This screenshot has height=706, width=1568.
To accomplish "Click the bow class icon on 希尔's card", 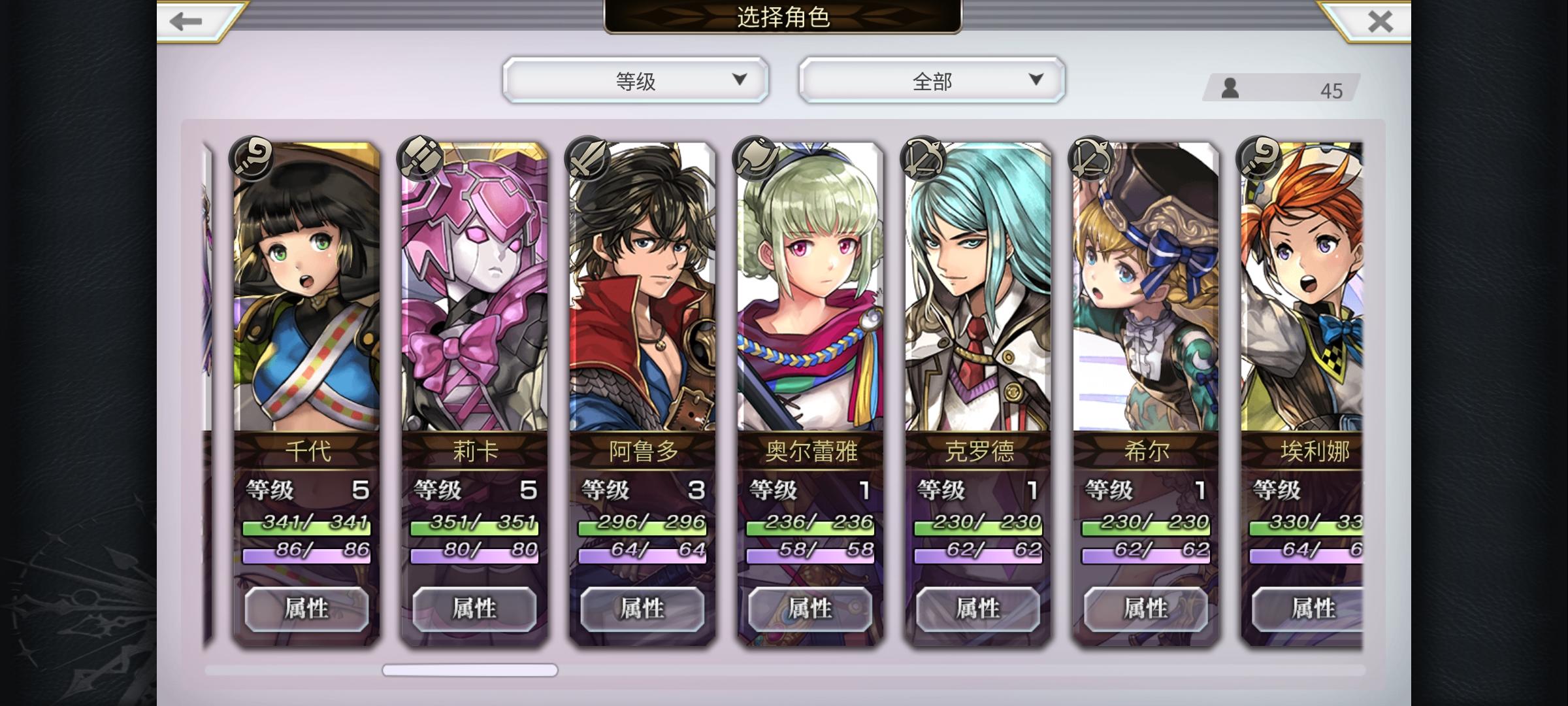I will tap(1090, 158).
